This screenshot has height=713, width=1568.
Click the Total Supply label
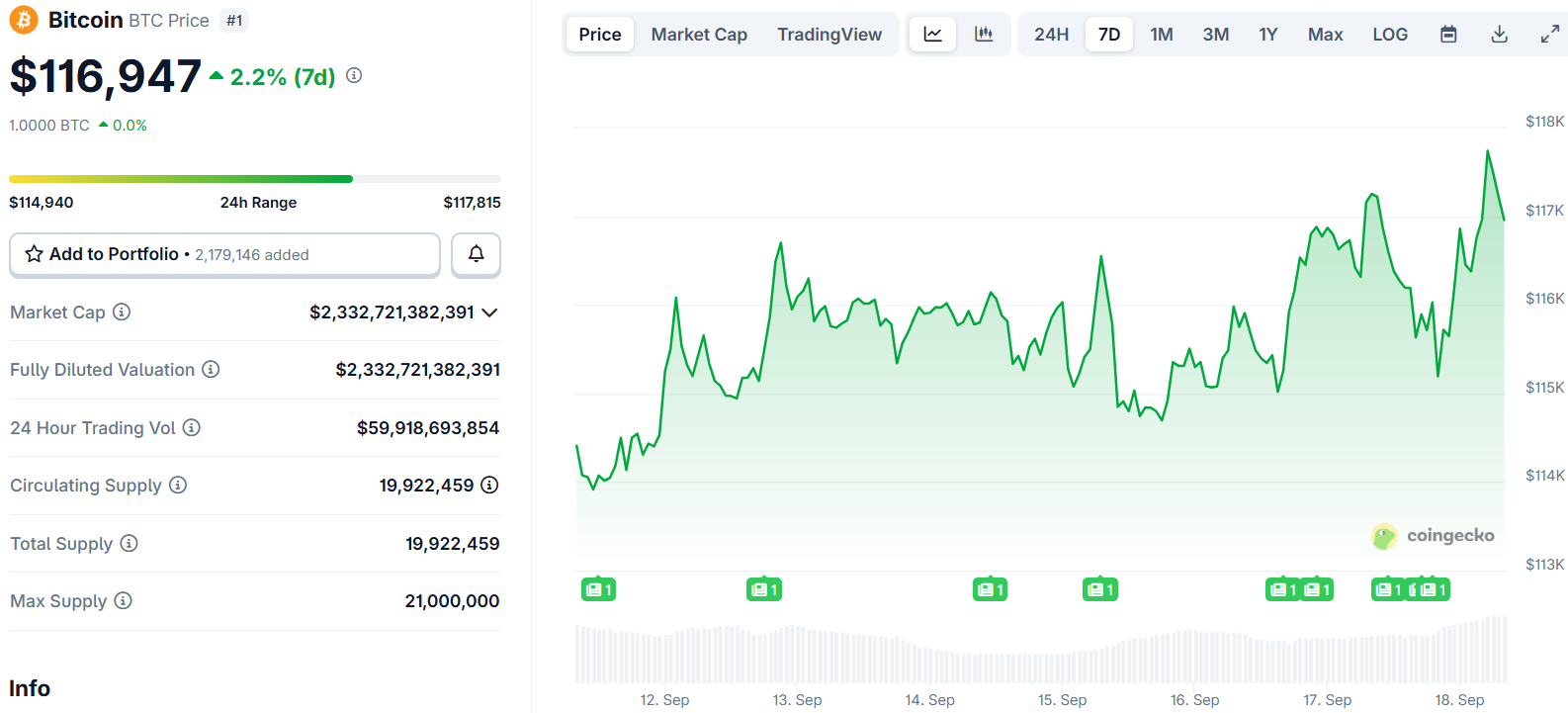[61, 544]
